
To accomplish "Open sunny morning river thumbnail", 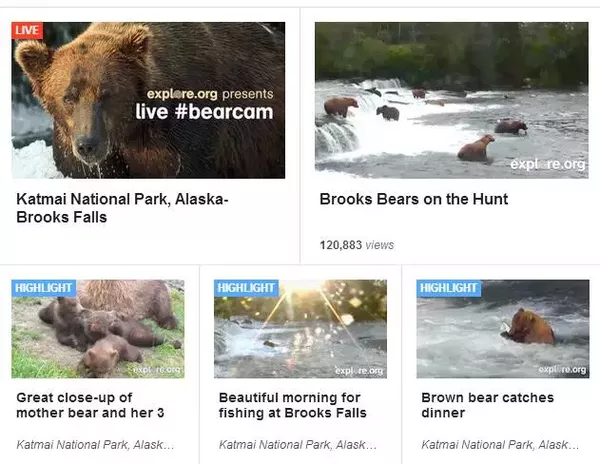I will click(300, 329).
